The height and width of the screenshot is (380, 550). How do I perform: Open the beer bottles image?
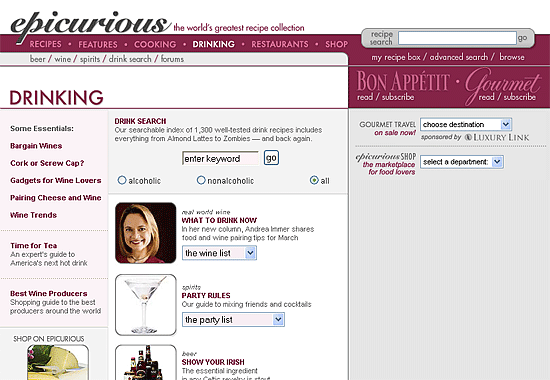[x=146, y=362]
